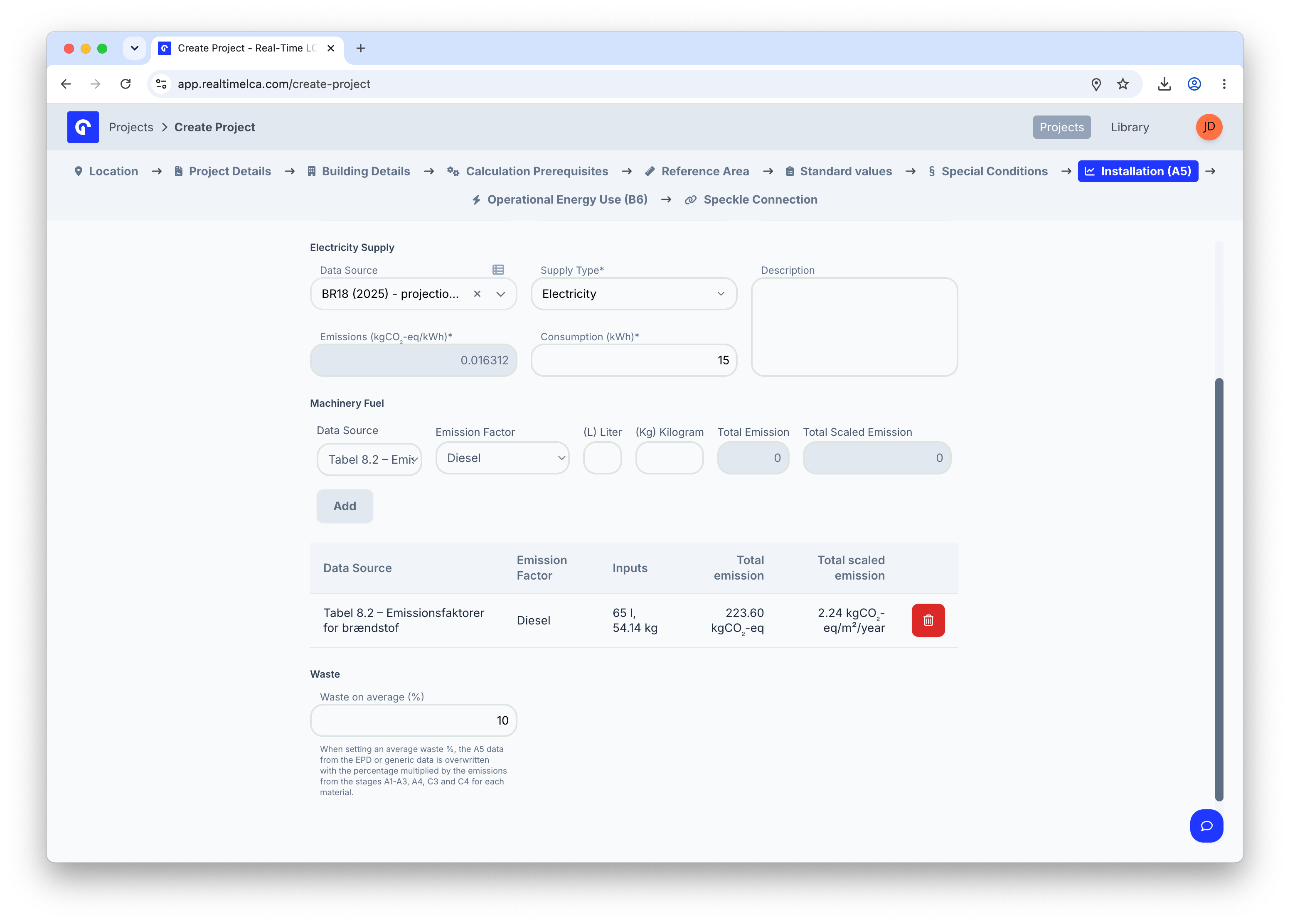Open Electricity Supply Data Source dropdown
The image size is (1290, 924).
500,294
